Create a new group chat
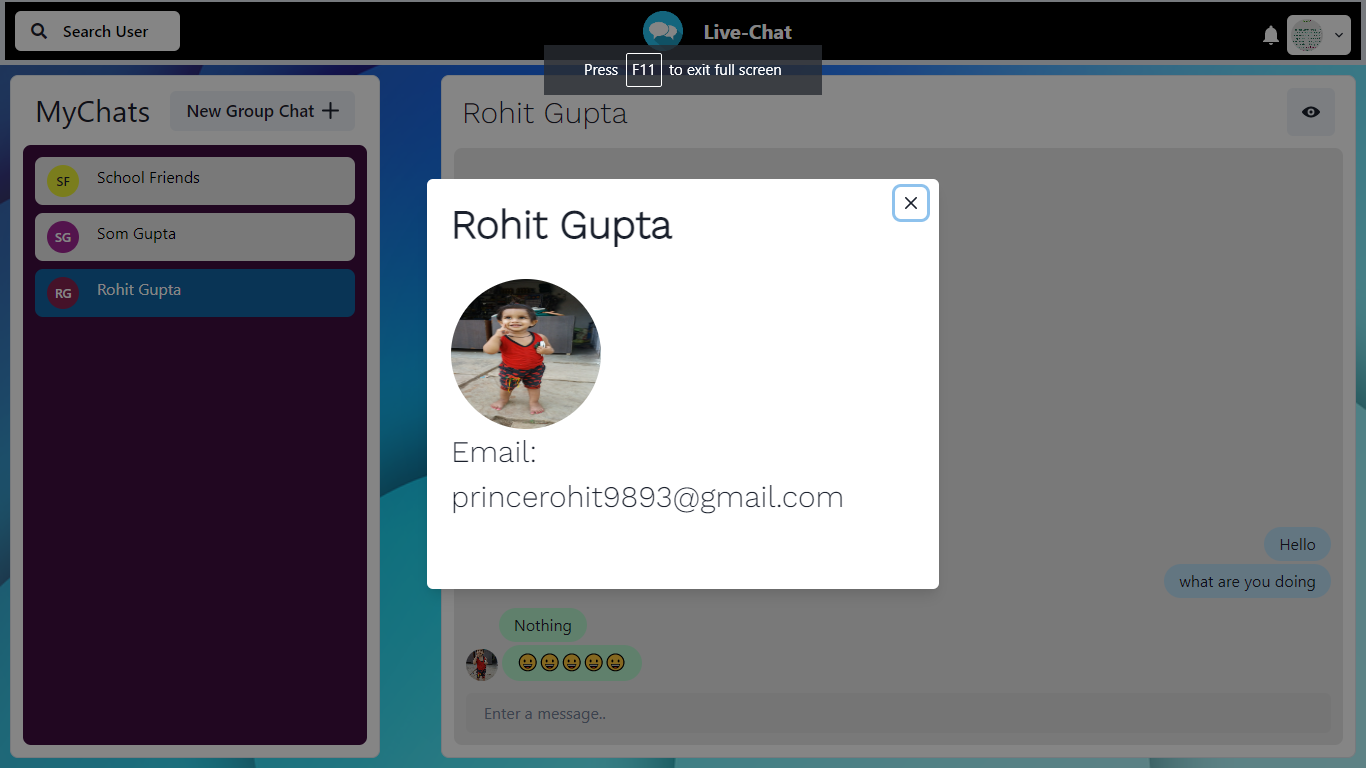1366x768 pixels. tap(261, 110)
